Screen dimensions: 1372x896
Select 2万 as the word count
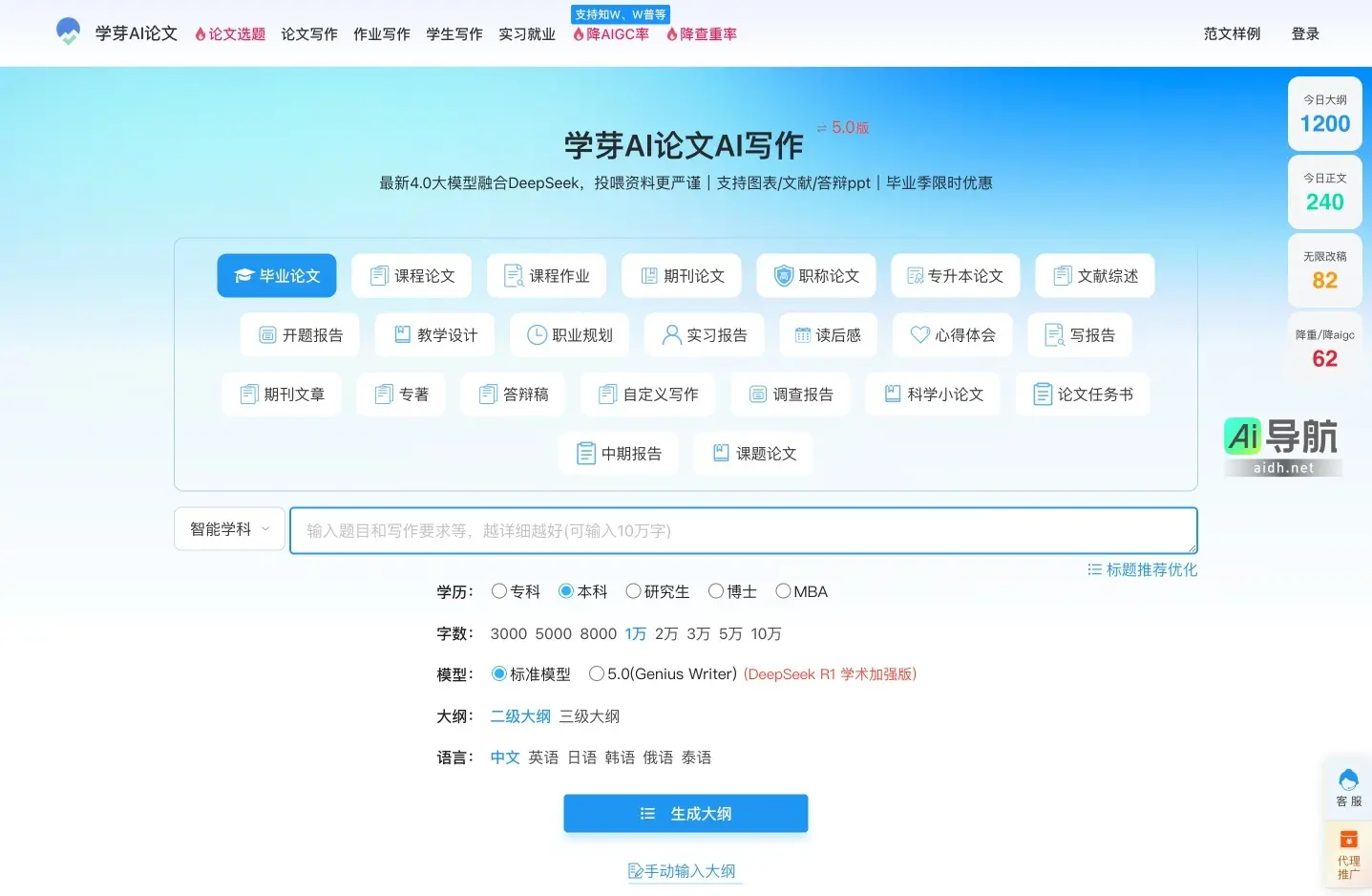click(x=666, y=632)
